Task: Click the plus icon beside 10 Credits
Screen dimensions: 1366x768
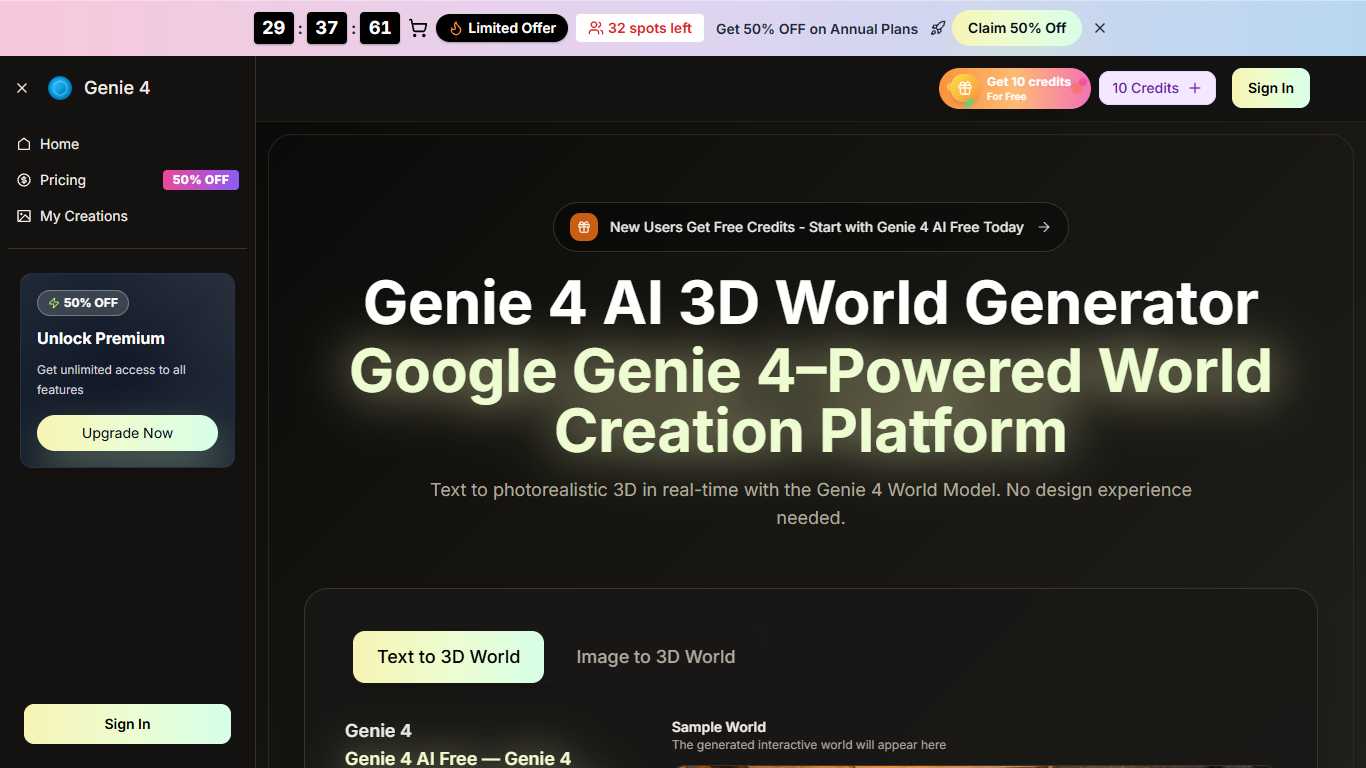Action: [1195, 88]
